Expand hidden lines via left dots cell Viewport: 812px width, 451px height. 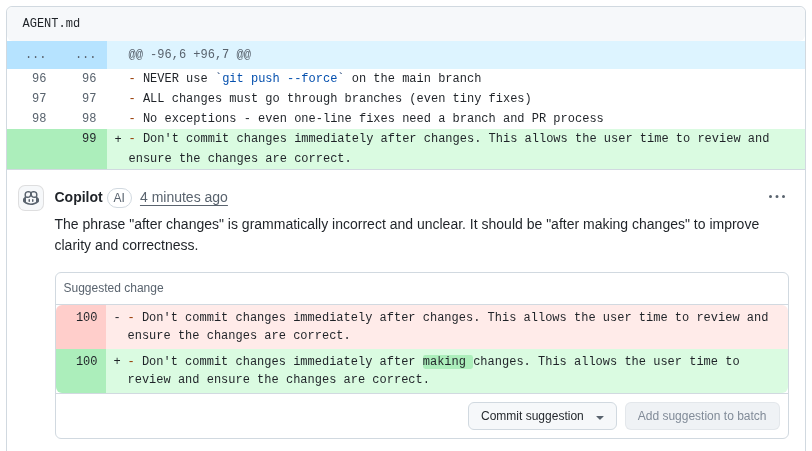36,55
